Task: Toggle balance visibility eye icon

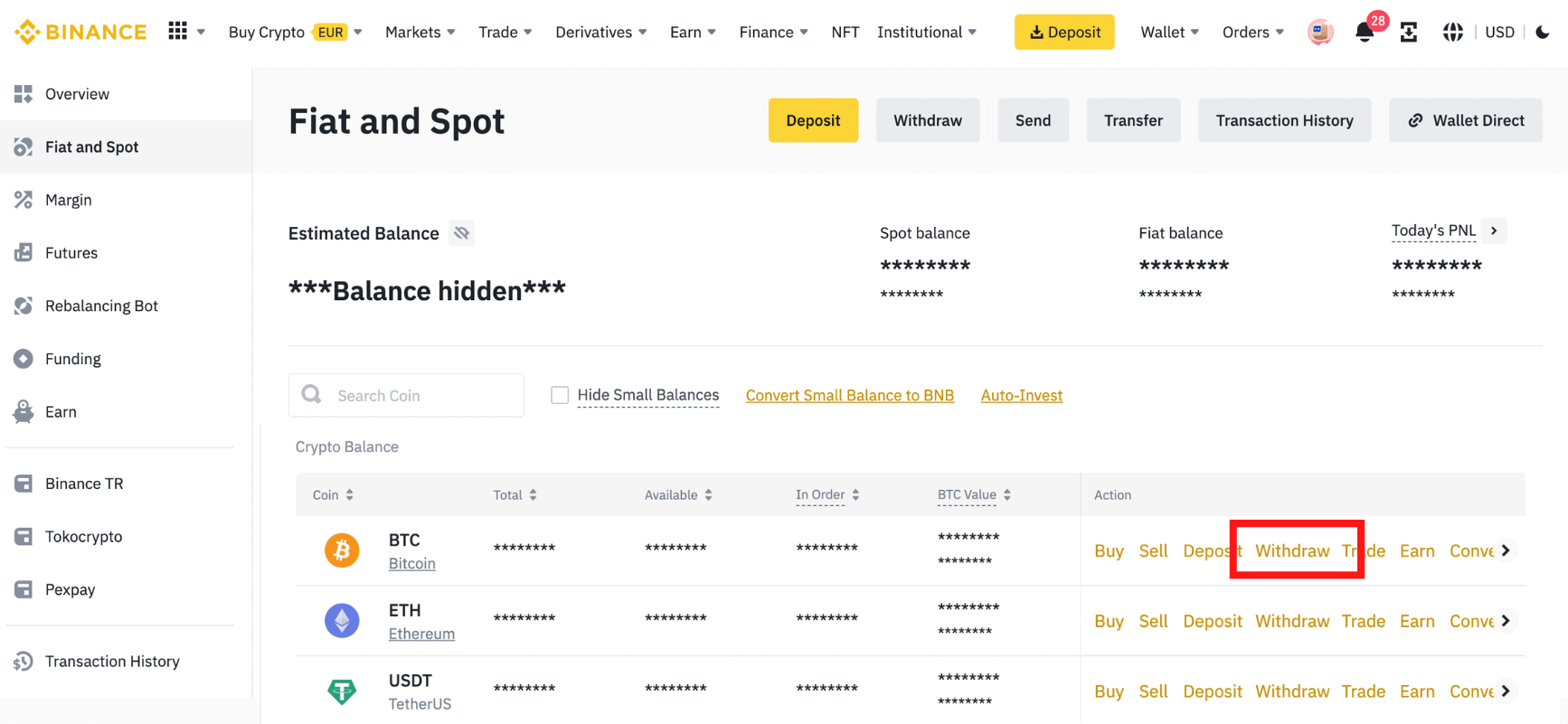Action: [462, 233]
